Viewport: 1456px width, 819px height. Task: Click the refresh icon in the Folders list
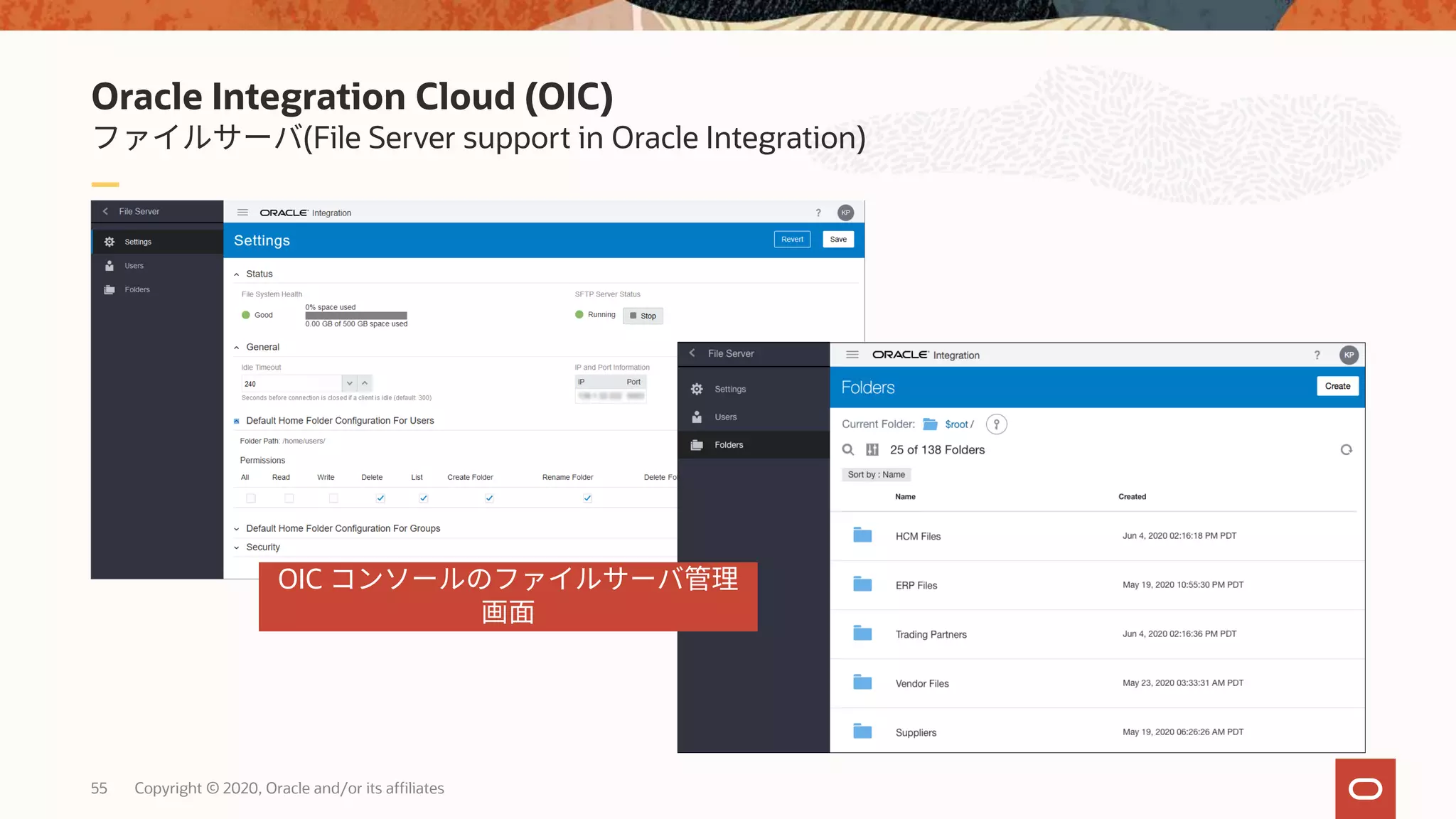click(1346, 449)
